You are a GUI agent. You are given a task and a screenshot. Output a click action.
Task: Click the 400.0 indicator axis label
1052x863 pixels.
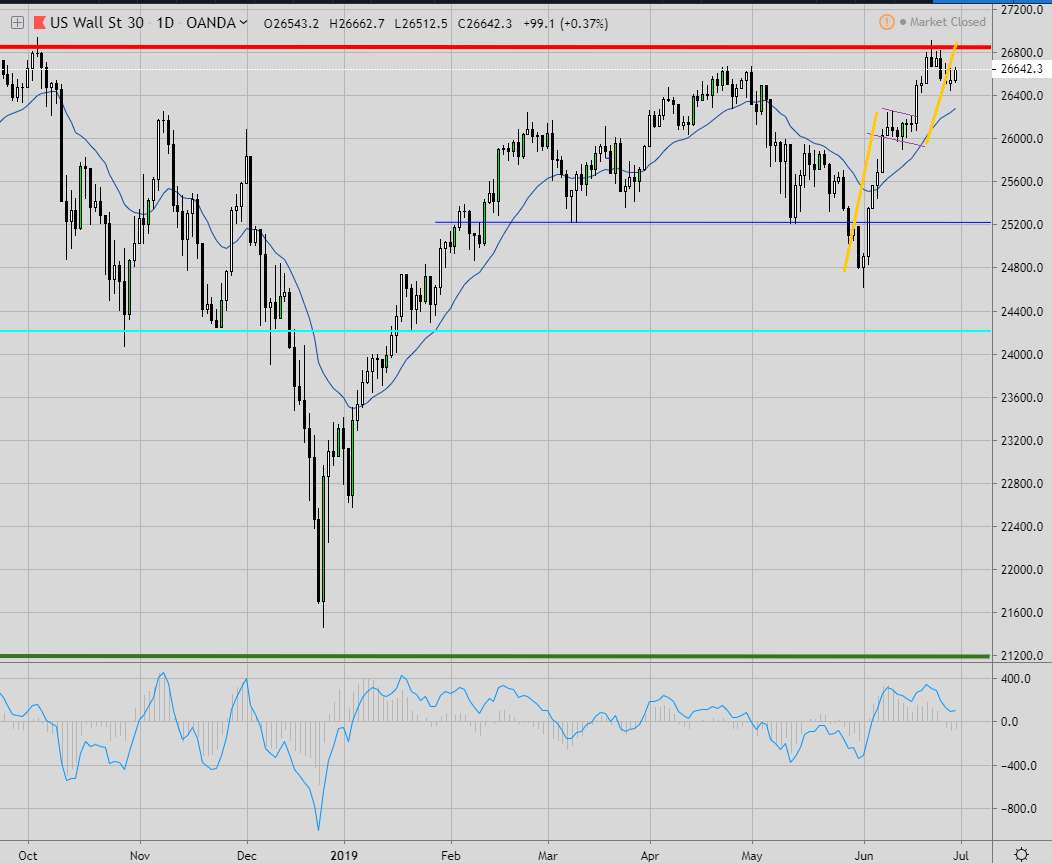[x=1014, y=678]
